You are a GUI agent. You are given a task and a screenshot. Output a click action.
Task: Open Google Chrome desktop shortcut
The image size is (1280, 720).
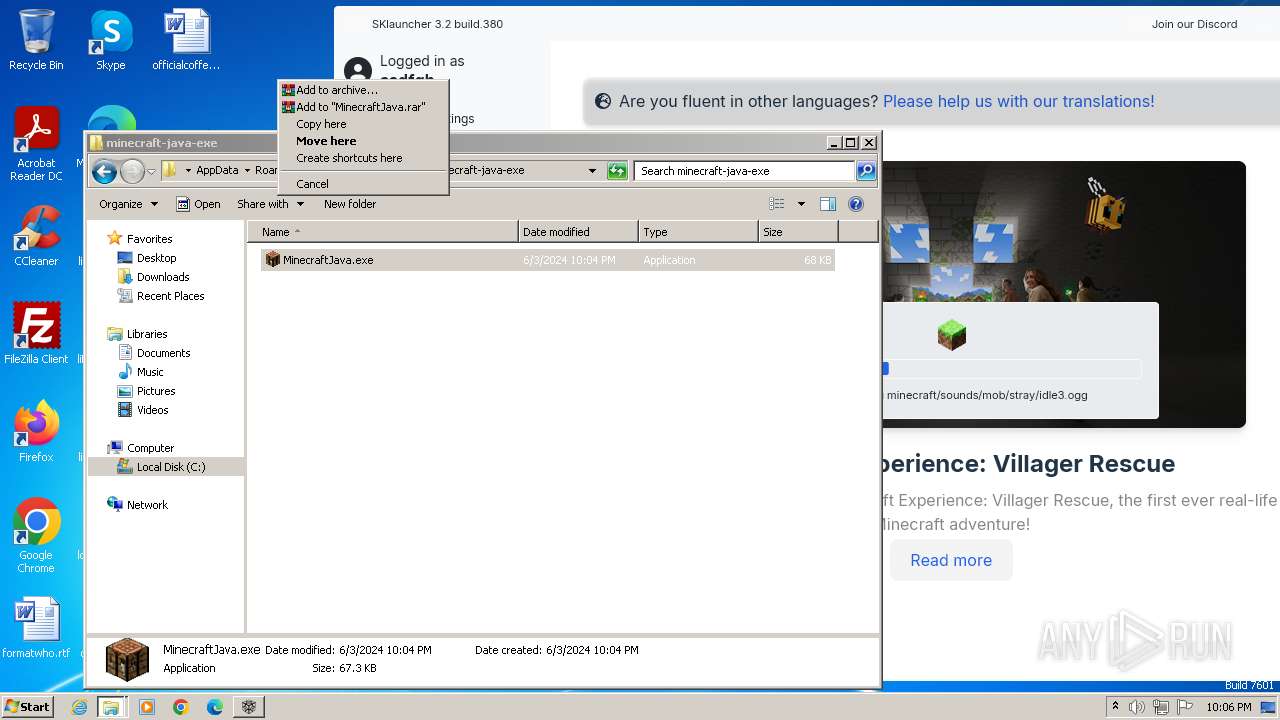pyautogui.click(x=36, y=536)
